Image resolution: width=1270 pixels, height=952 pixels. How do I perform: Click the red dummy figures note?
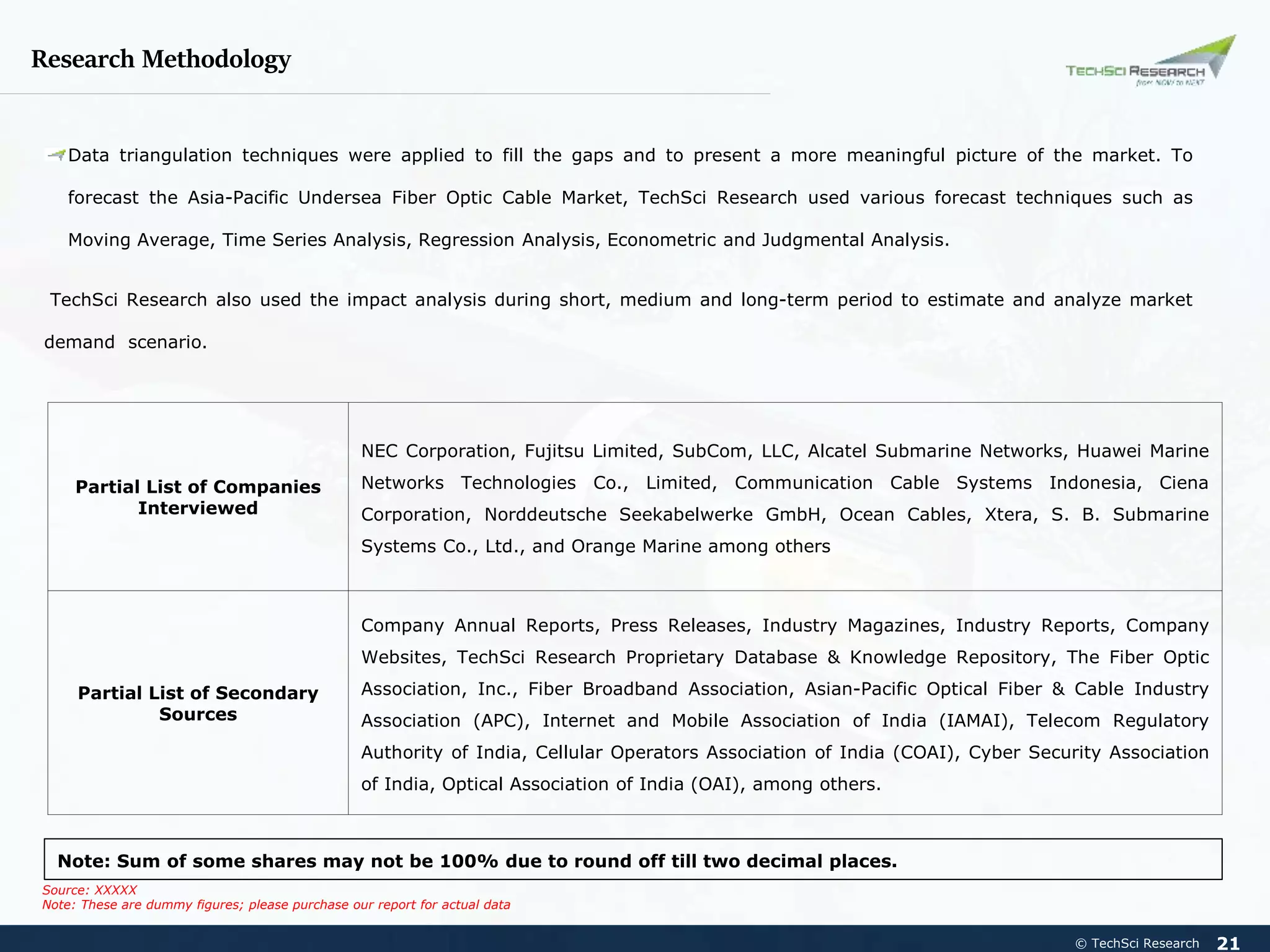click(276, 905)
